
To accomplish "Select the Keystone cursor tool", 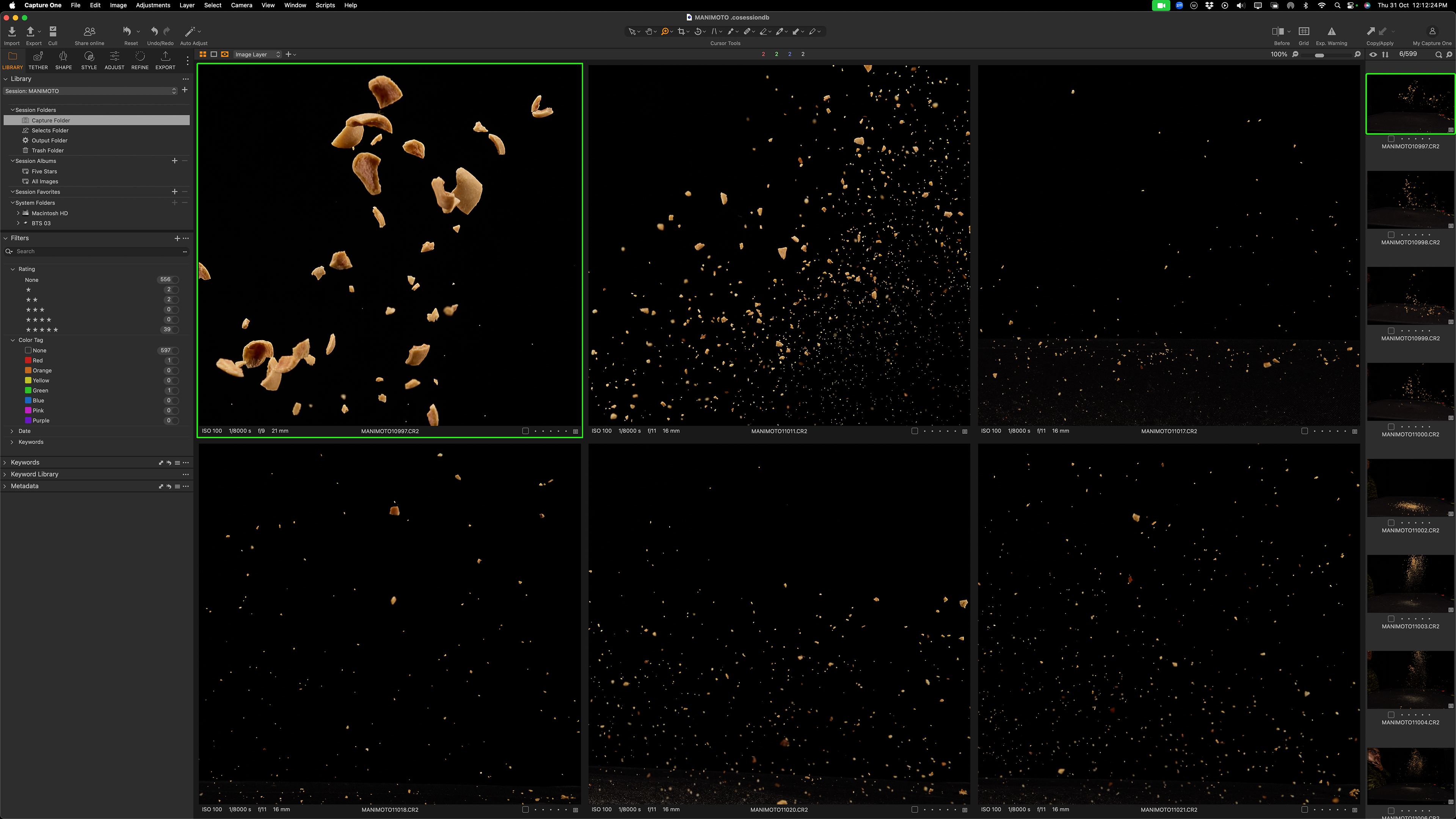I will coord(714,31).
